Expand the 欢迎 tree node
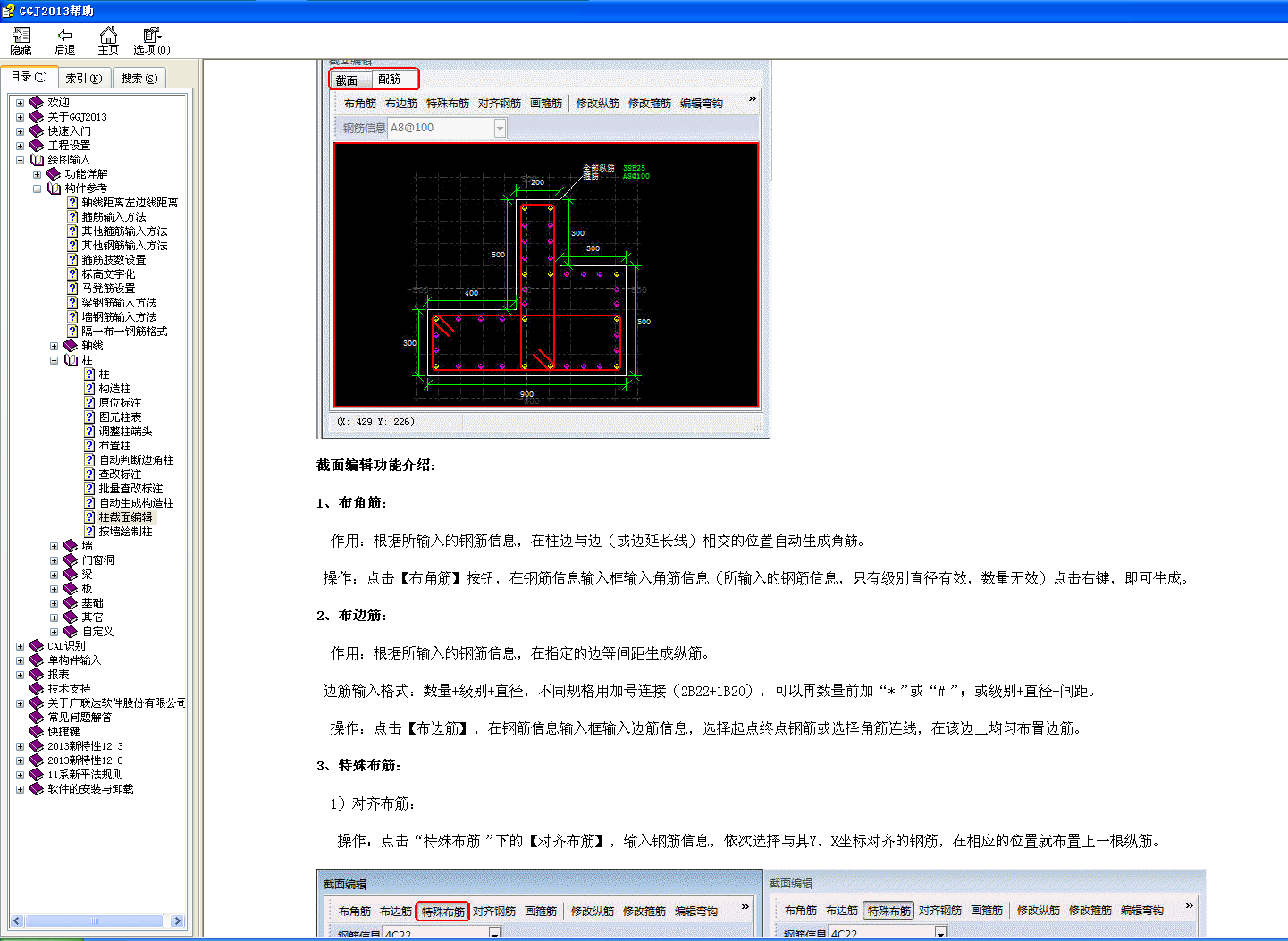Viewport: 1288px width, 941px height. click(20, 103)
